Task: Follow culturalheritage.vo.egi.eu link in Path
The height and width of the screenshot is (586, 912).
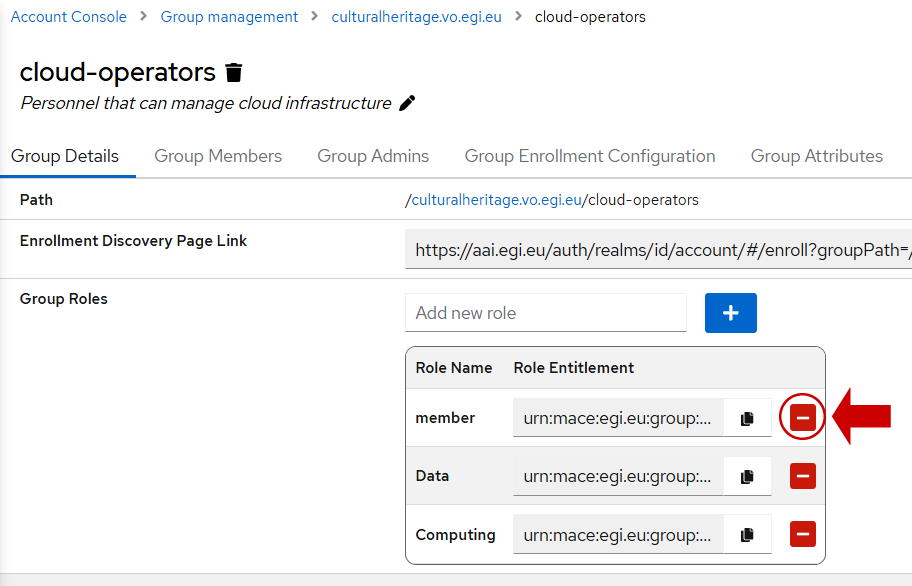Action: pyautogui.click(x=497, y=200)
